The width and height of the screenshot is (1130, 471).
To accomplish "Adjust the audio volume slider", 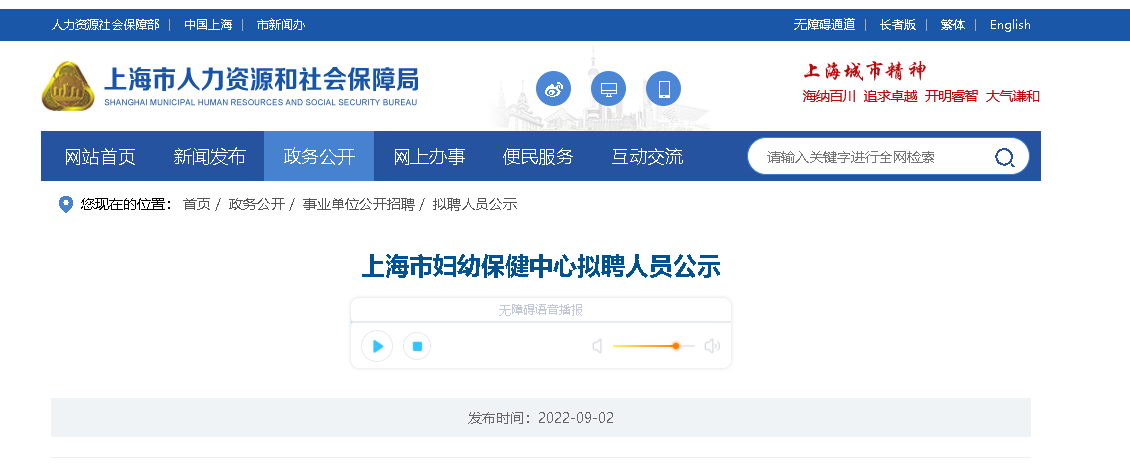I will click(654, 346).
